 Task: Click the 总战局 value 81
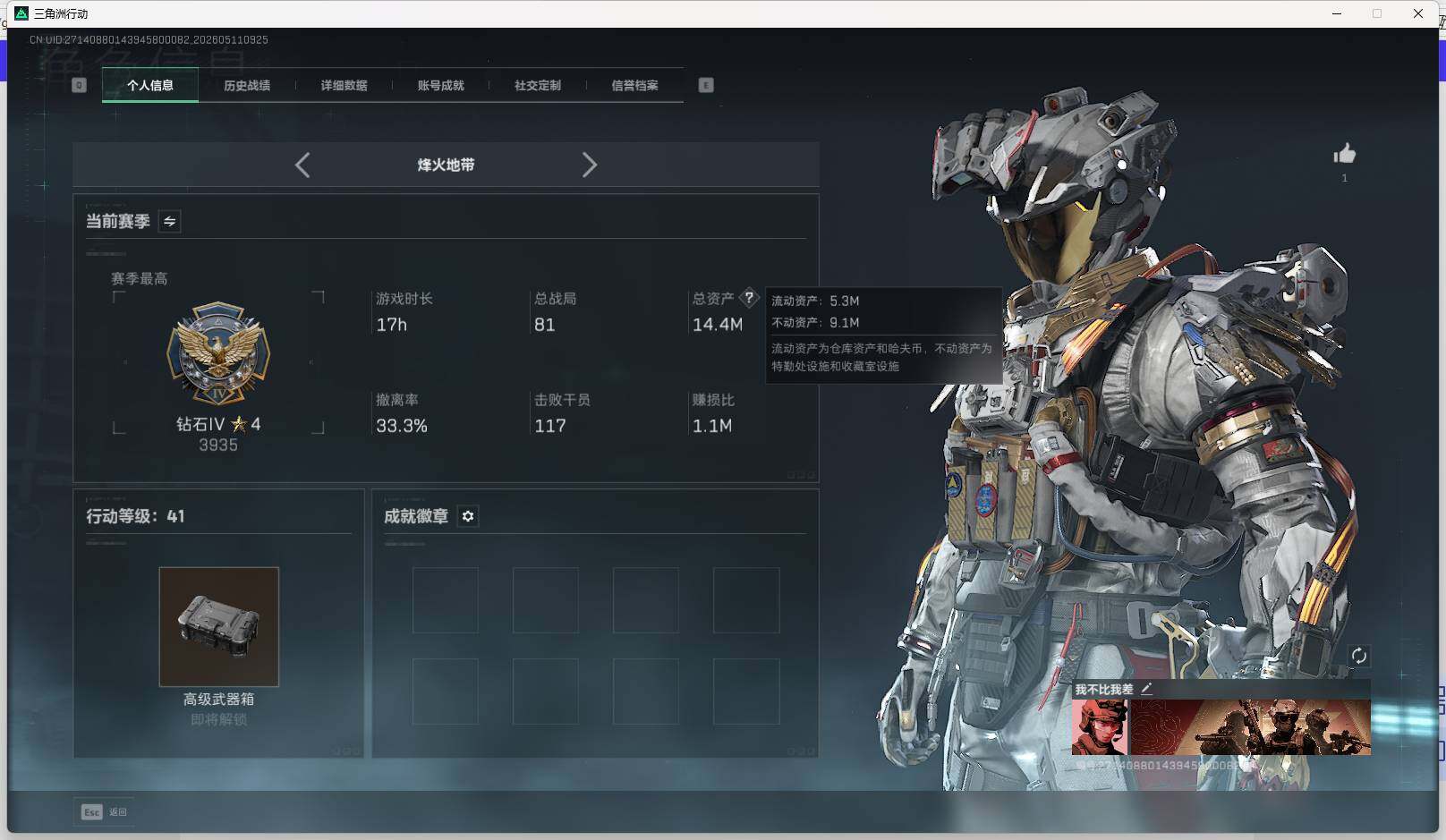click(544, 325)
